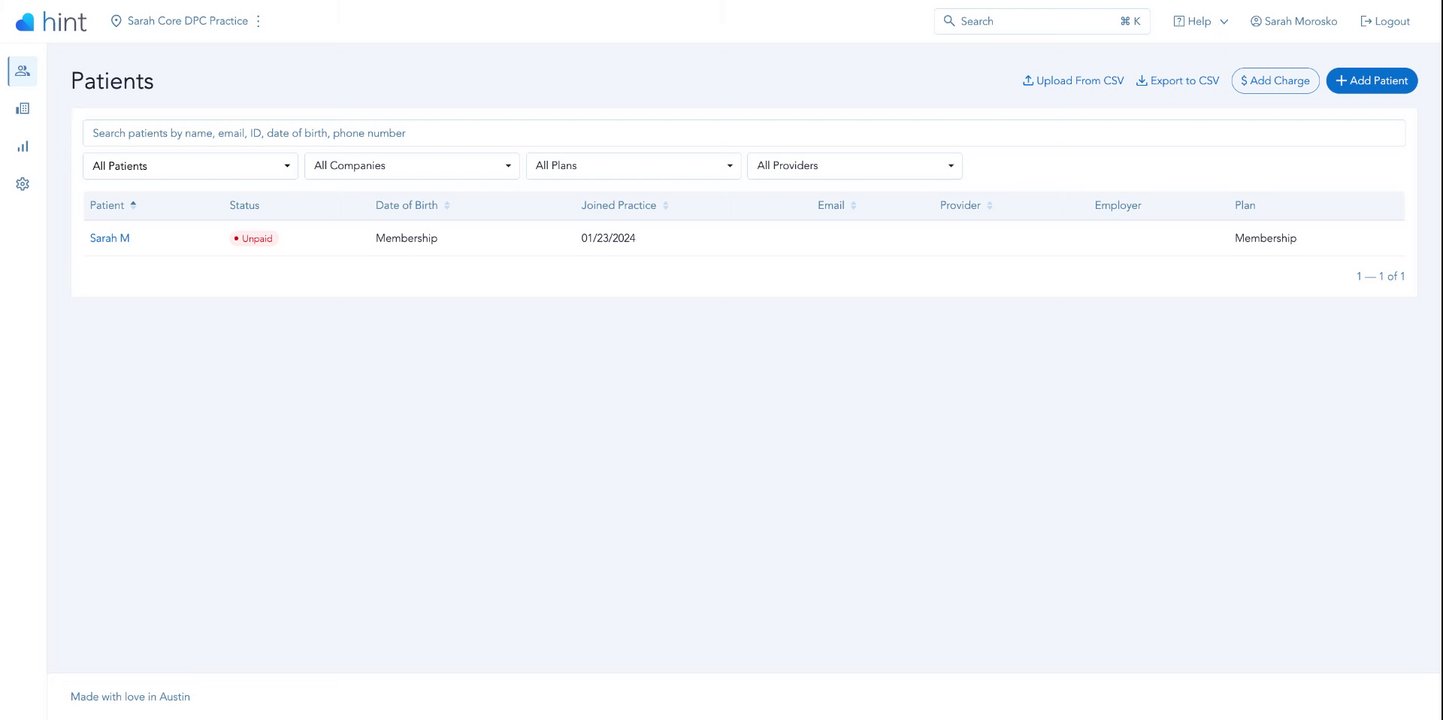Viewport: 1443px width, 720px height.
Task: Click Made with love in Austin footer
Action: pos(130,697)
